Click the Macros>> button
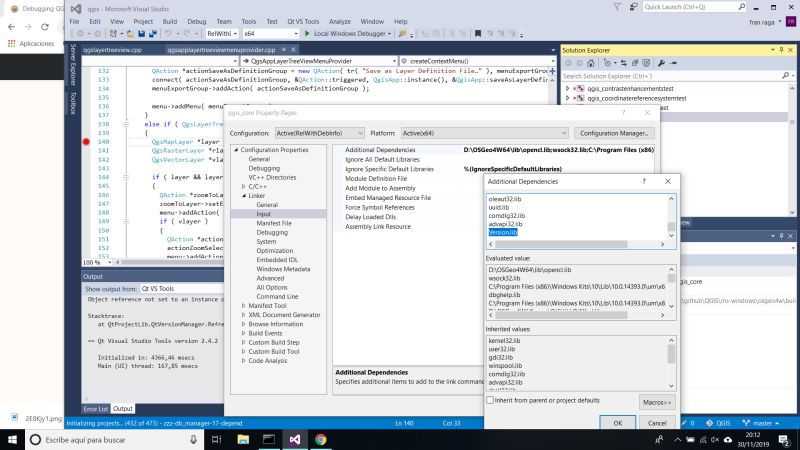Image resolution: width=800 pixels, height=450 pixels. 657,402
